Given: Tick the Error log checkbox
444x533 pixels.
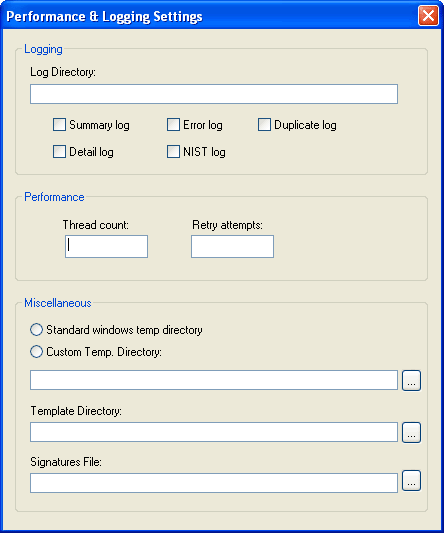Looking at the screenshot, I should click(x=173, y=124).
